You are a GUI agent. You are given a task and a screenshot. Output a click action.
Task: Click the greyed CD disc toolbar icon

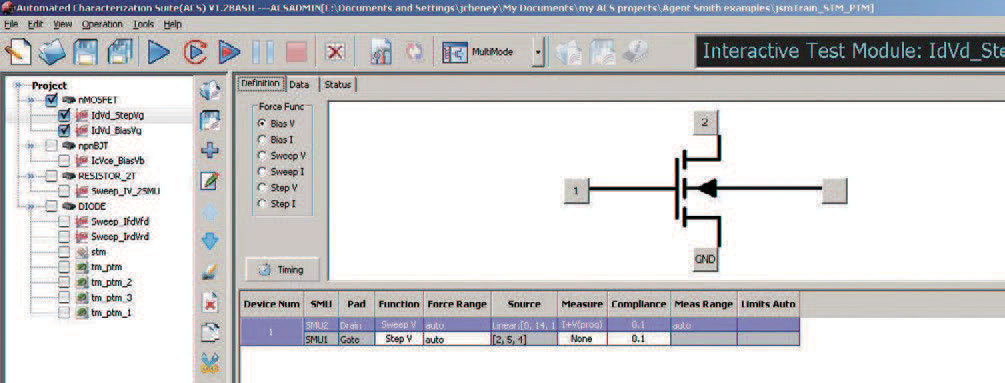click(x=635, y=52)
